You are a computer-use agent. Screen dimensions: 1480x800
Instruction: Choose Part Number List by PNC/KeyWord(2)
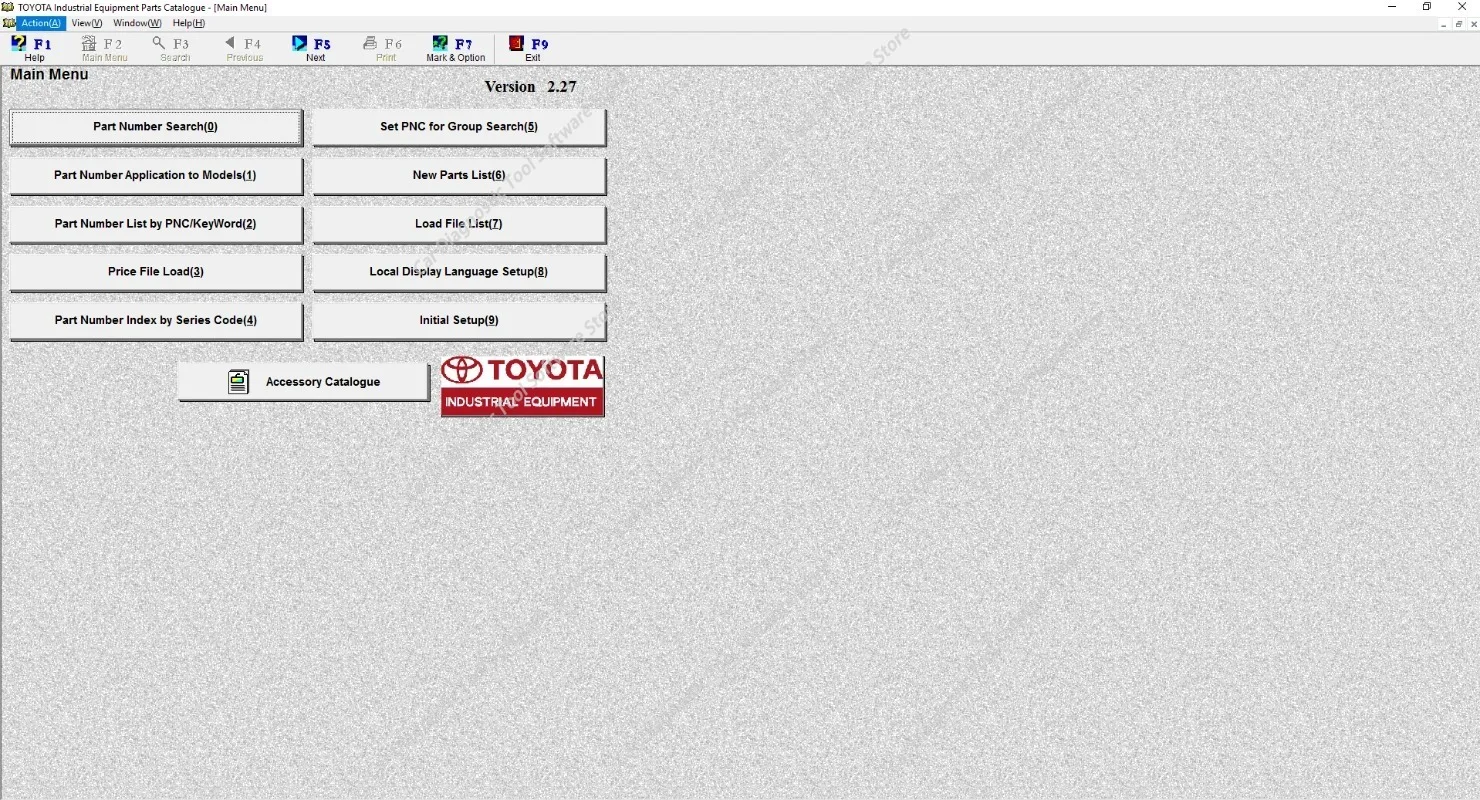(155, 224)
